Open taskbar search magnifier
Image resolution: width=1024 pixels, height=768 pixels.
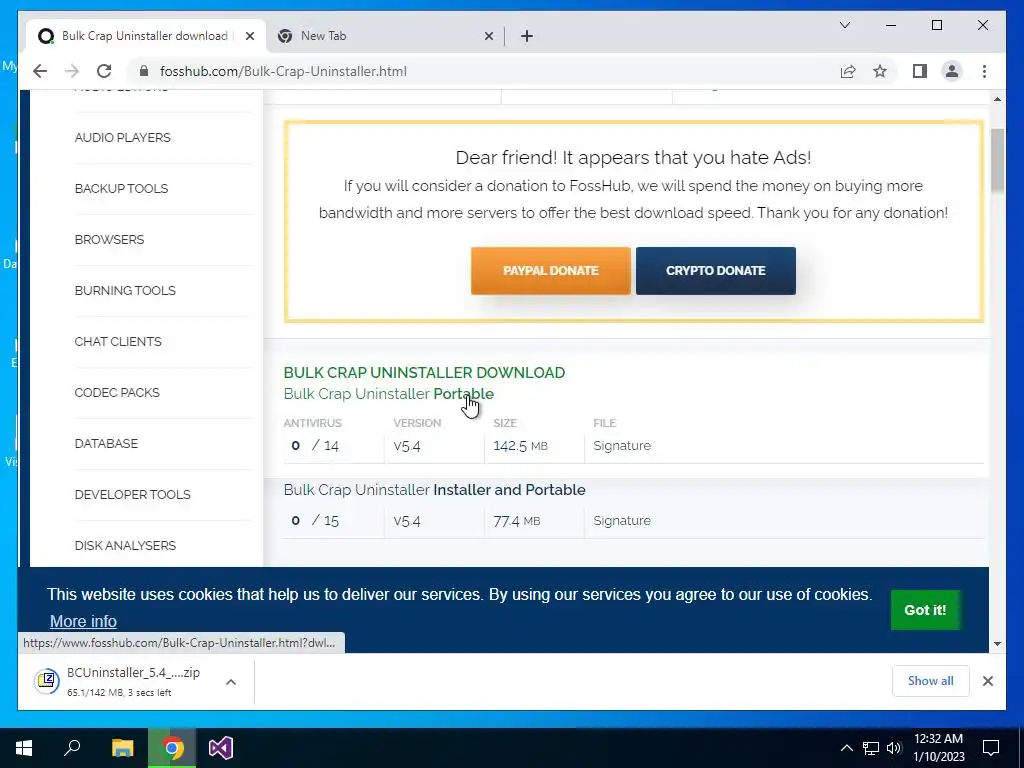(72, 748)
